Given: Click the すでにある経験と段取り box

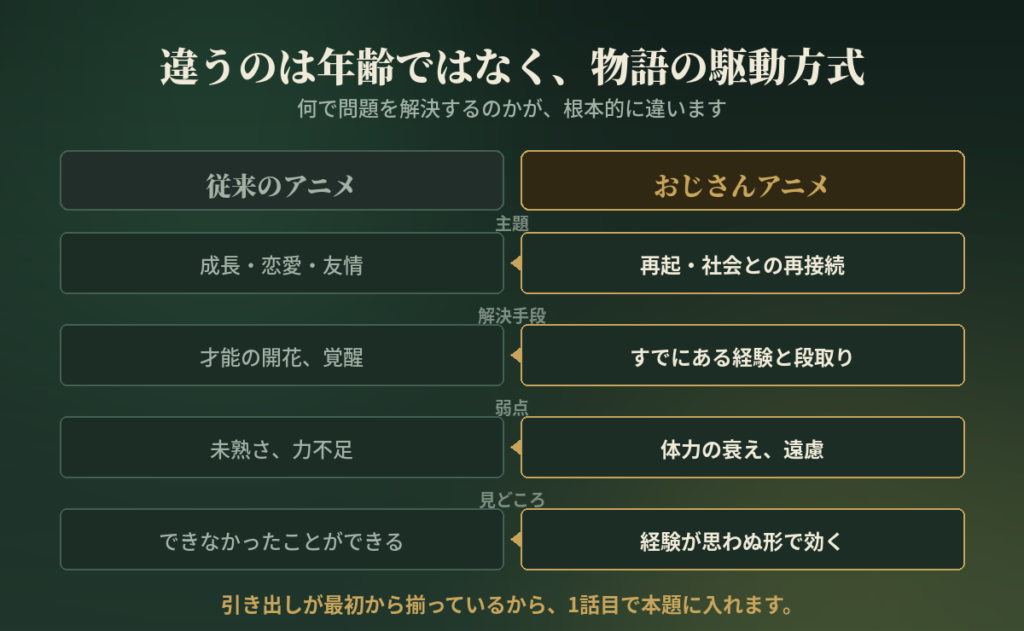Looking at the screenshot, I should [x=743, y=355].
